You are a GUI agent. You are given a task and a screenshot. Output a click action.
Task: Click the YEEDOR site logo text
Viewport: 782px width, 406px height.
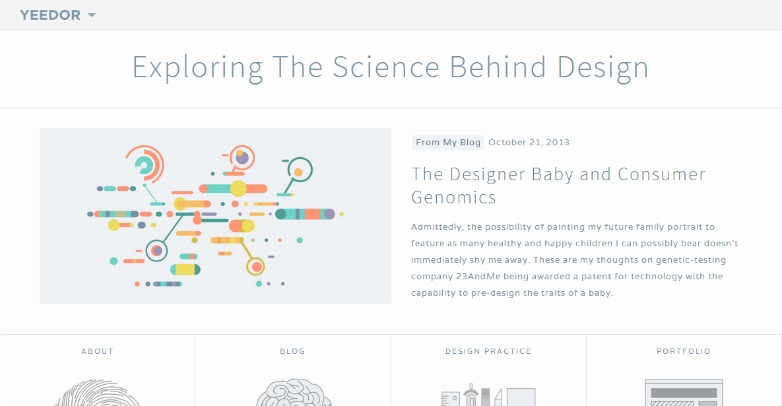pyautogui.click(x=50, y=15)
